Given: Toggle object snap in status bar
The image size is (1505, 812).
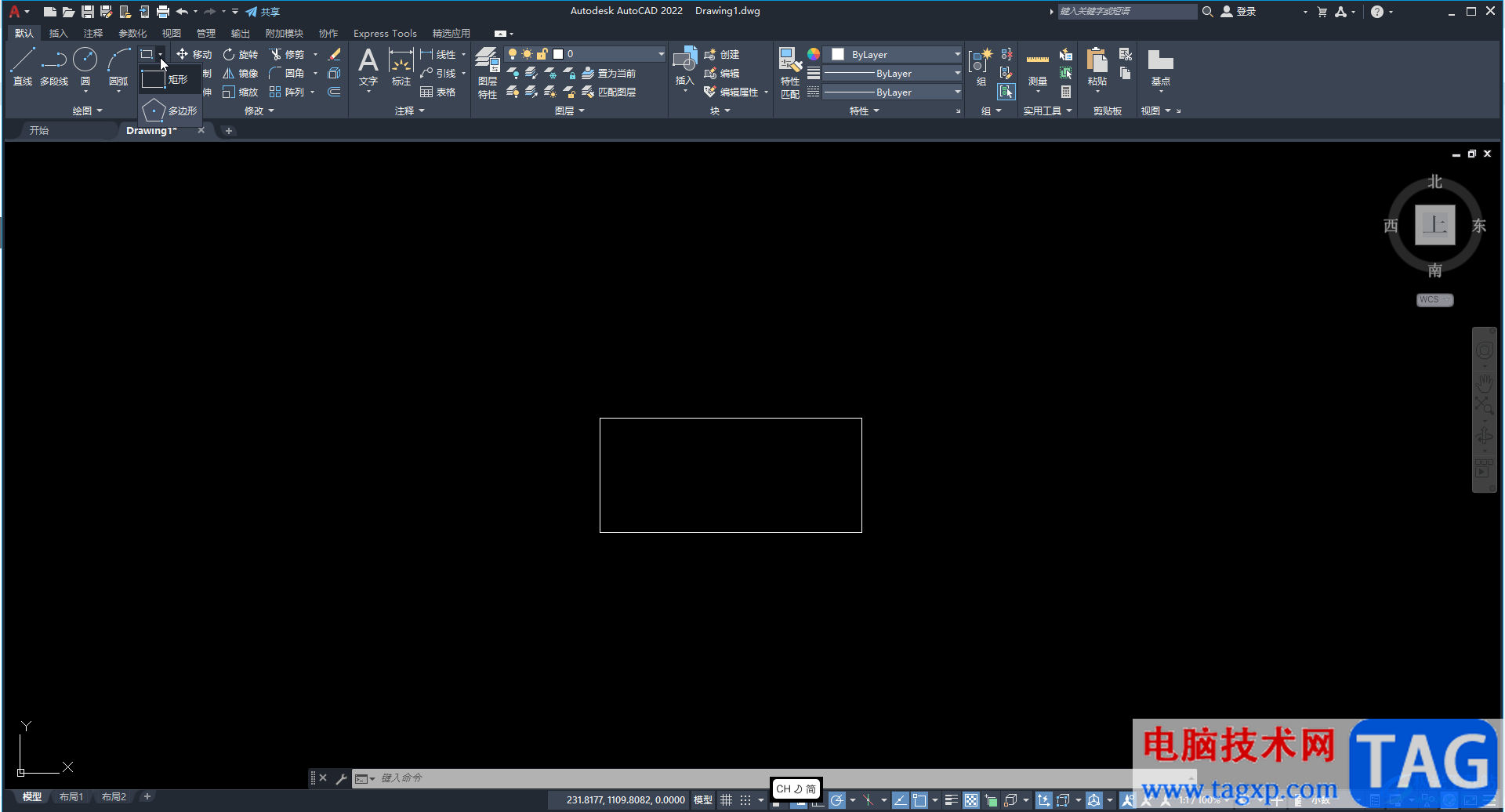Looking at the screenshot, I should (919, 800).
